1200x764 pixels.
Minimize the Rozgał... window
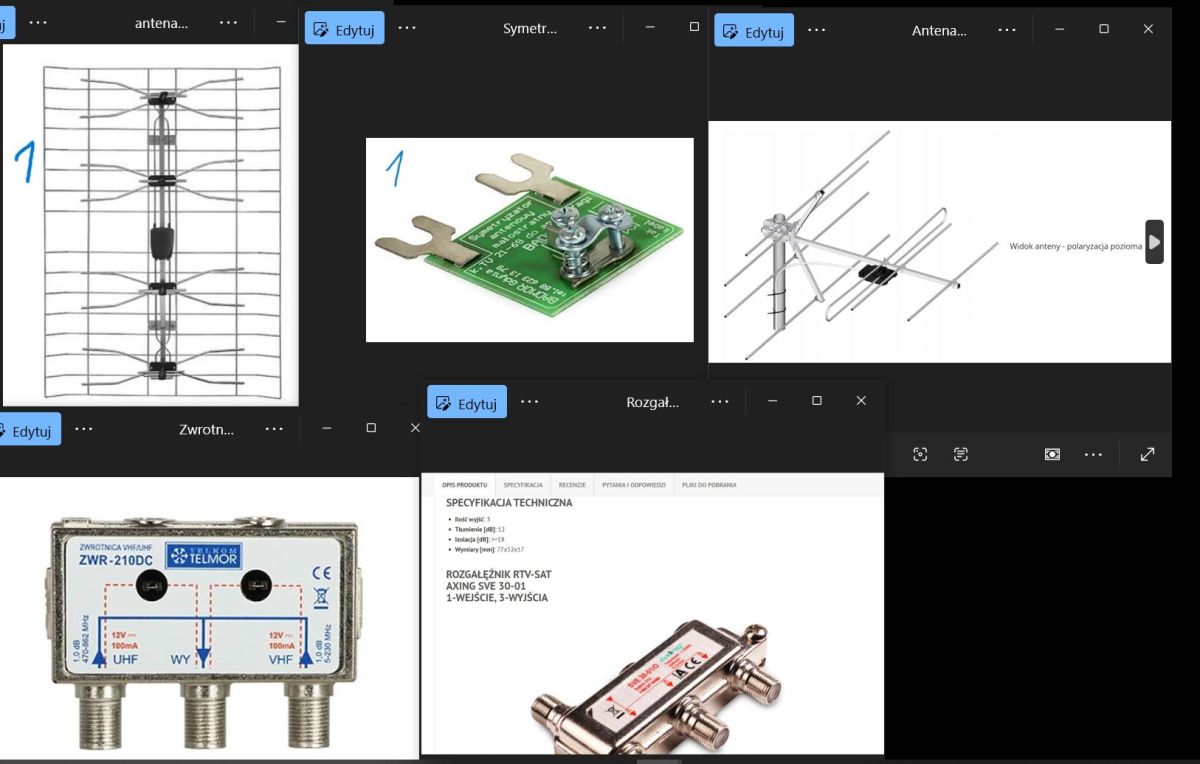pos(773,401)
